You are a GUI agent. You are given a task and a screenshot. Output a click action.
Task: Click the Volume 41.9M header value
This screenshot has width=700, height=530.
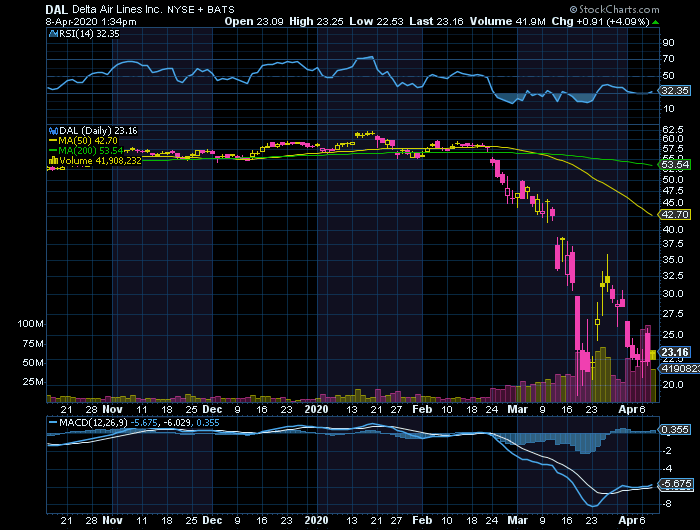507,21
